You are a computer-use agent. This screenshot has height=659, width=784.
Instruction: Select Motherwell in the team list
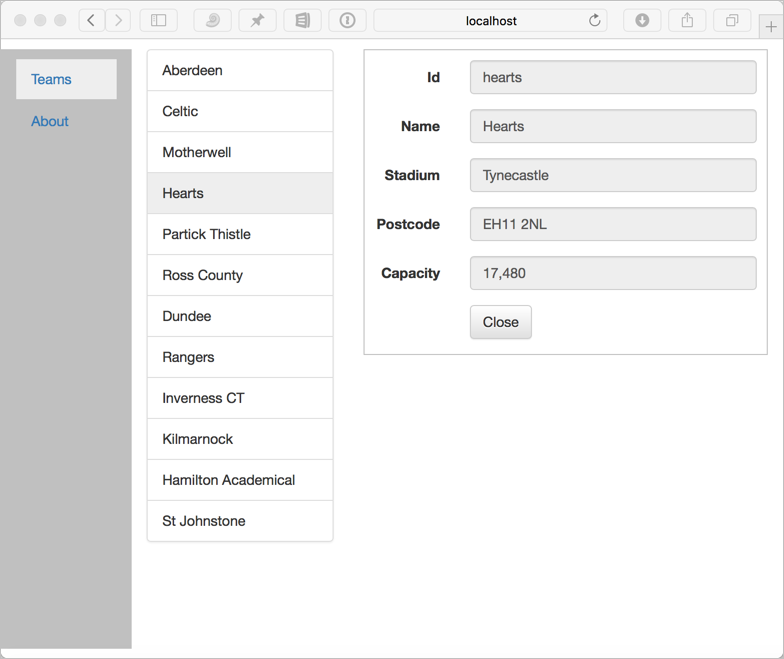pyautogui.click(x=240, y=152)
